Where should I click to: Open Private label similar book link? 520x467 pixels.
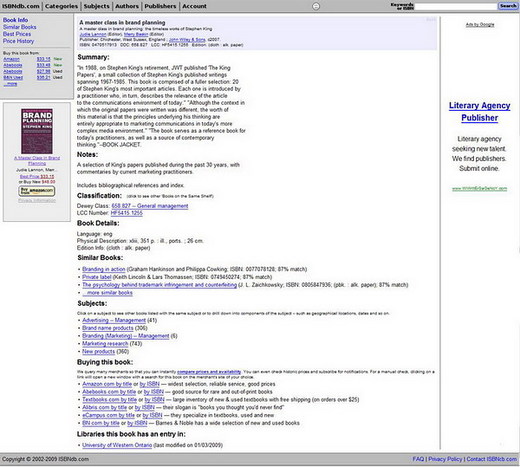(x=97, y=277)
